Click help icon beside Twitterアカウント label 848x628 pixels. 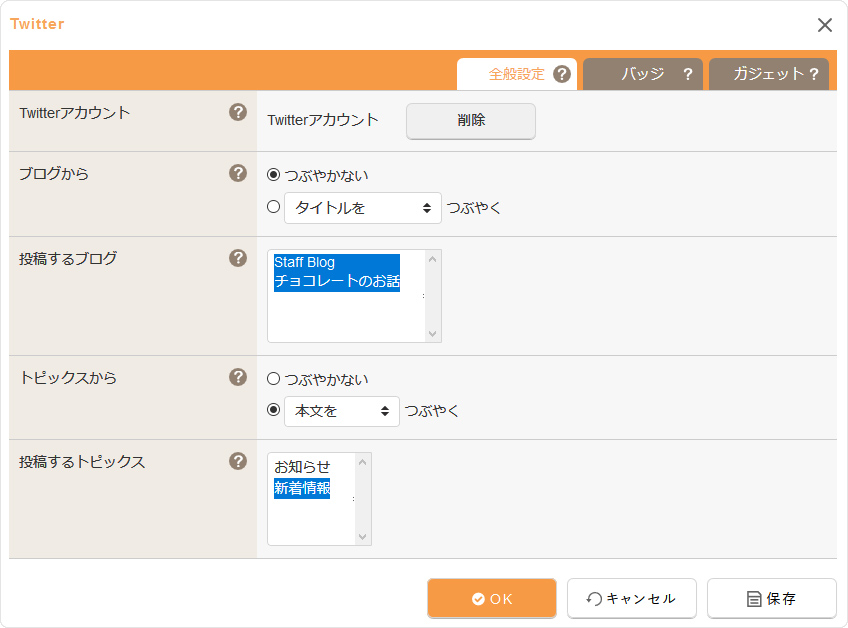pos(238,113)
